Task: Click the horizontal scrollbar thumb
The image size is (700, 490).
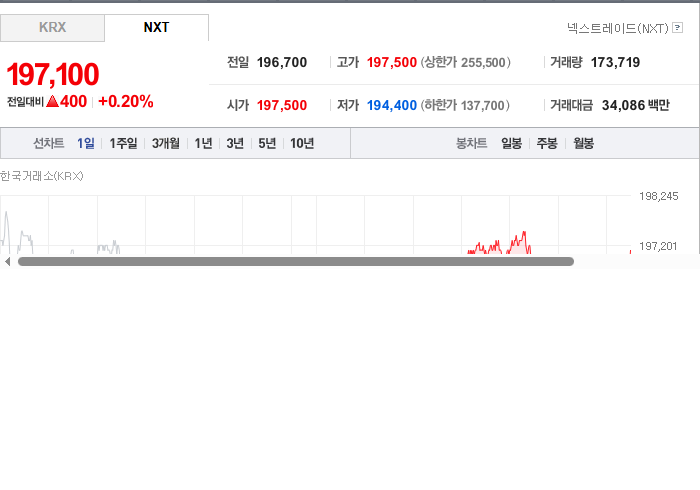Action: click(x=296, y=262)
